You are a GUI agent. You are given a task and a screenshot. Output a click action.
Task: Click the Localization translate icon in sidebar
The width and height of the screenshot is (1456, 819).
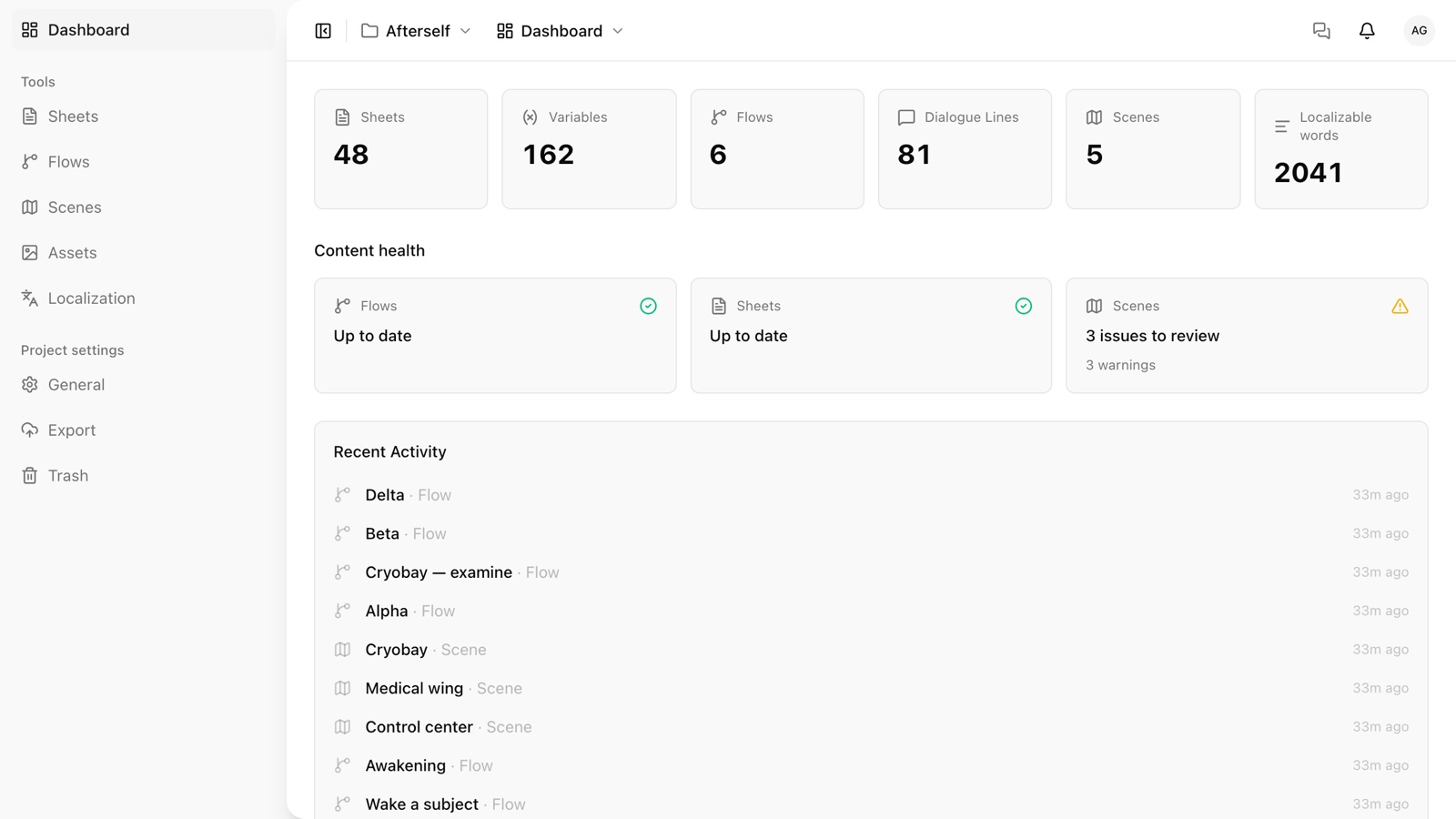30,298
